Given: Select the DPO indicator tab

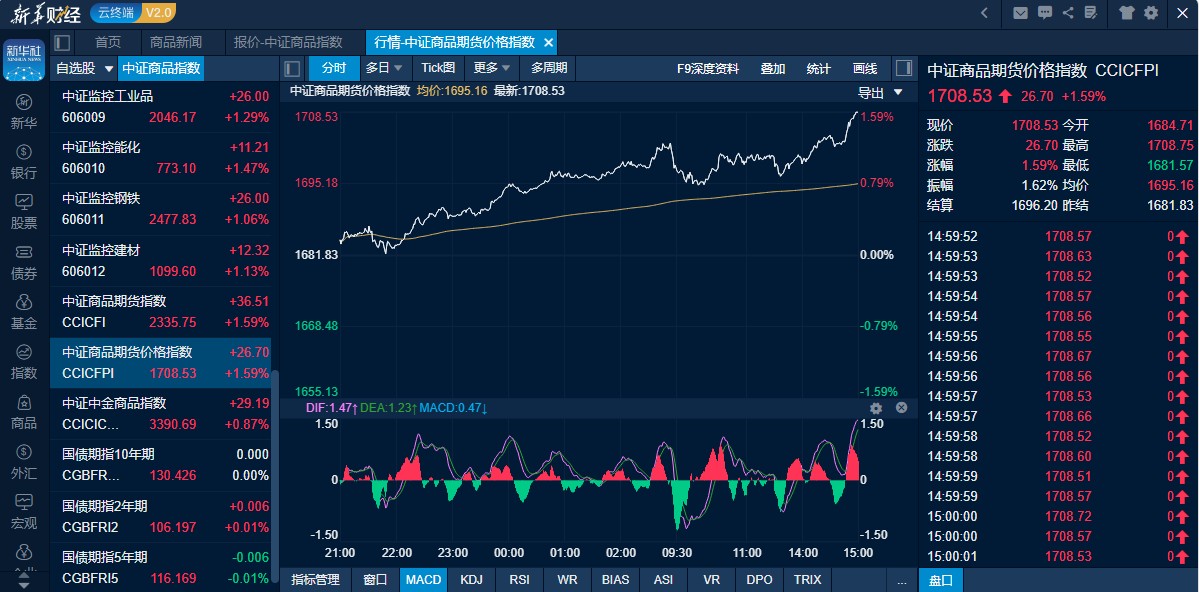Looking at the screenshot, I should [759, 580].
